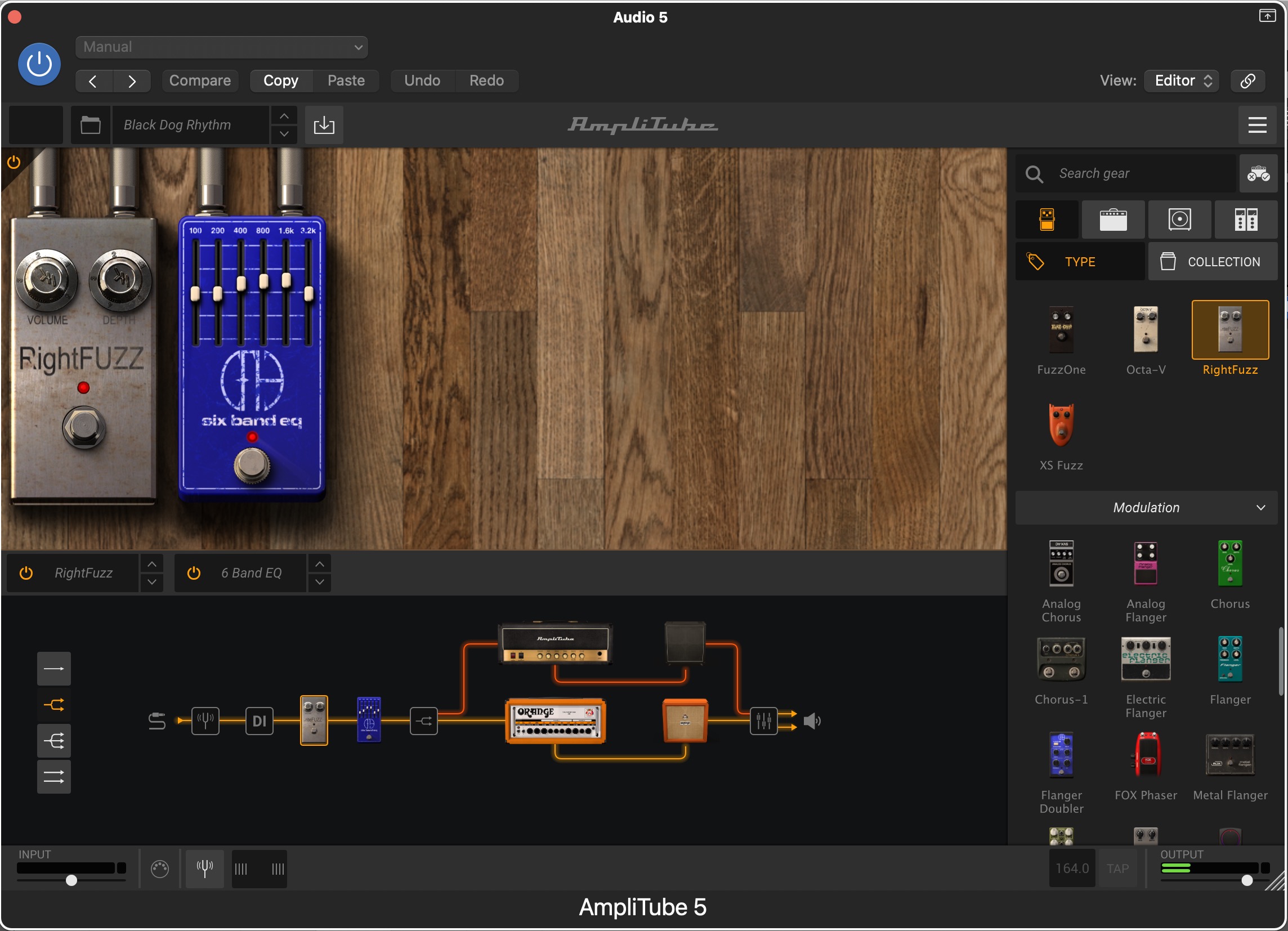Click the RightFUZZ VOLUME knob

[47, 279]
